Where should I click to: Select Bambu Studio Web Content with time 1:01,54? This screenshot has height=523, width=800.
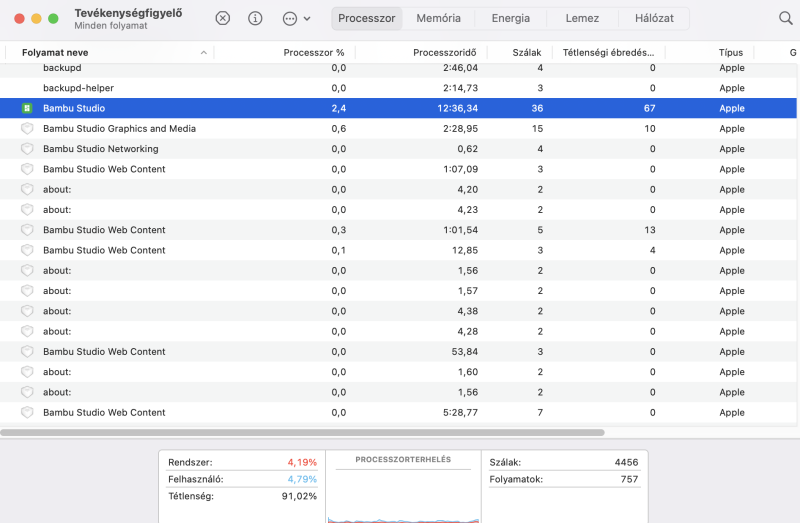[x=398, y=230]
